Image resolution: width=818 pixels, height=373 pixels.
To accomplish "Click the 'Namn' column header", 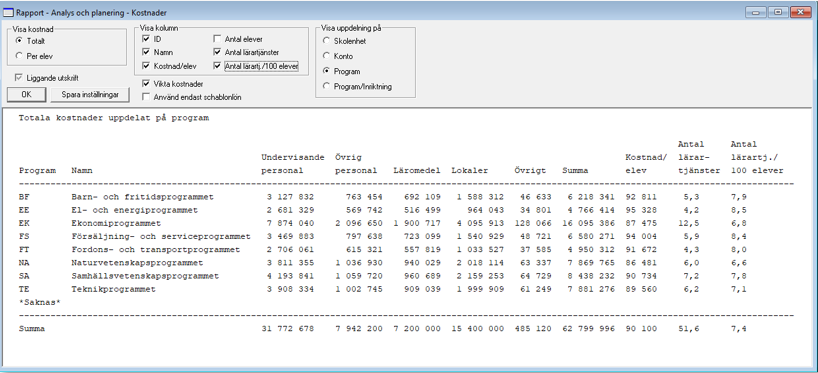I will (82, 171).
